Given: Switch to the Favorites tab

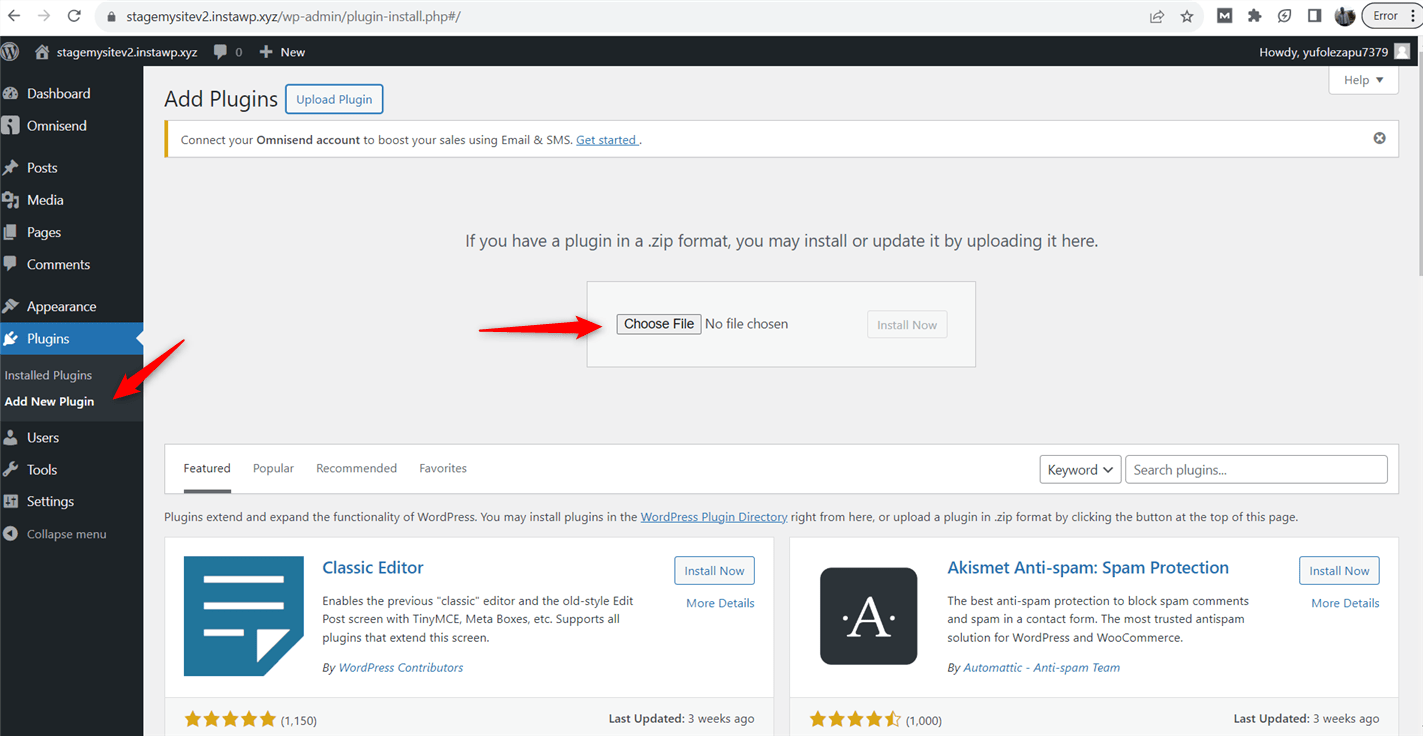Looking at the screenshot, I should [x=443, y=468].
